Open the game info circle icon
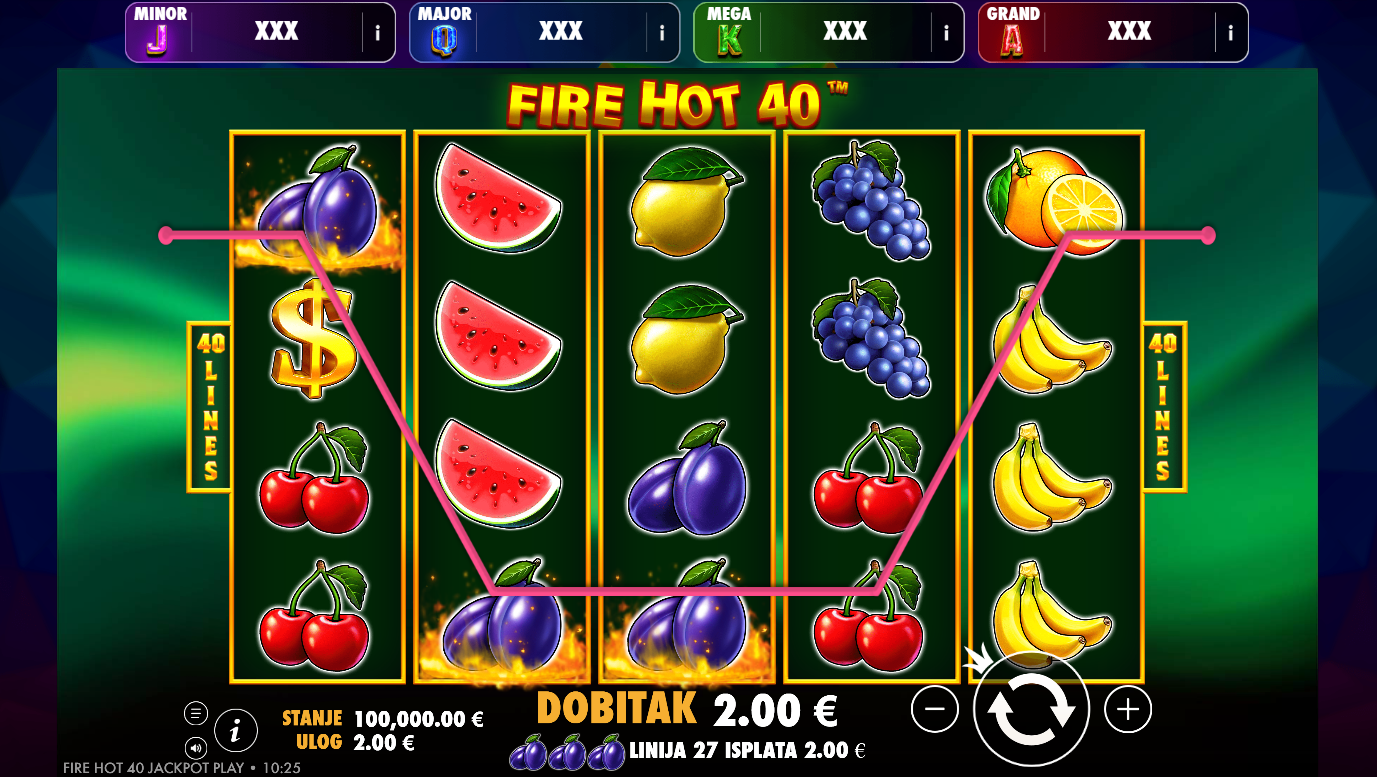Image resolution: width=1377 pixels, height=777 pixels. [x=235, y=731]
